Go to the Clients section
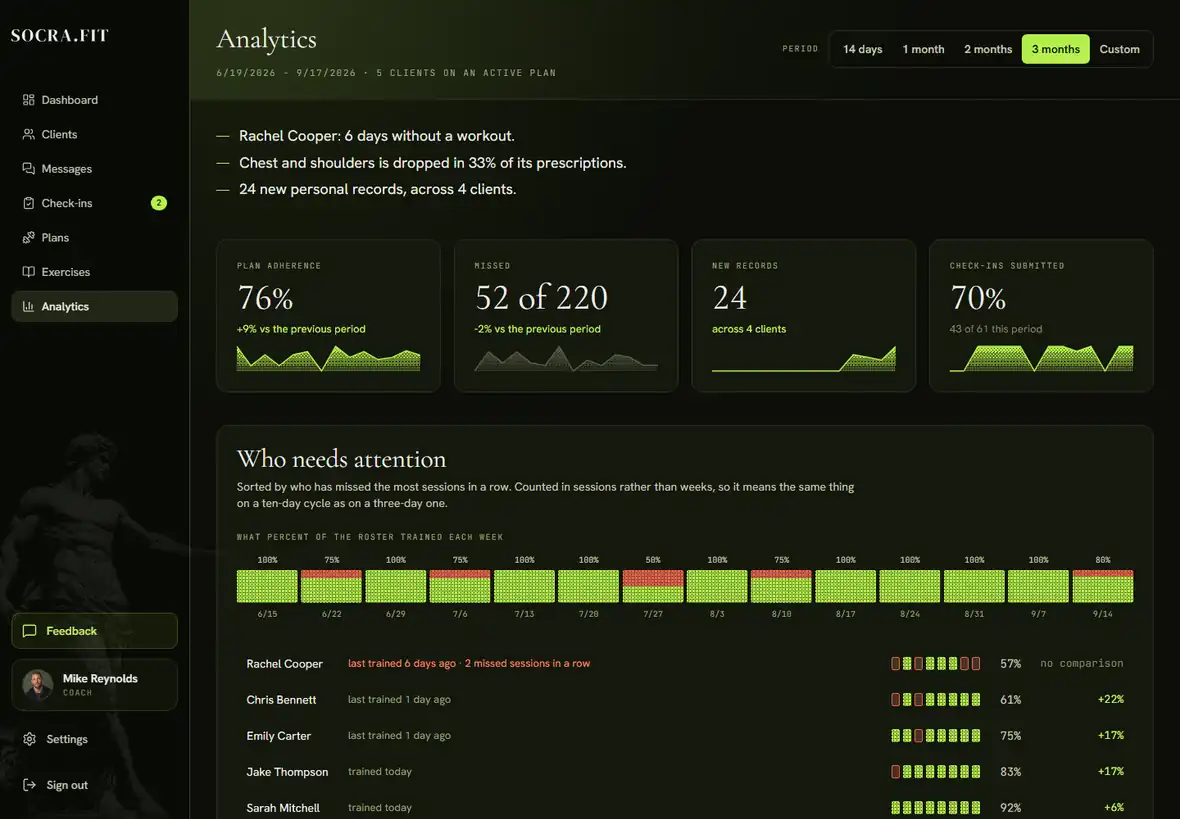 coord(94,134)
